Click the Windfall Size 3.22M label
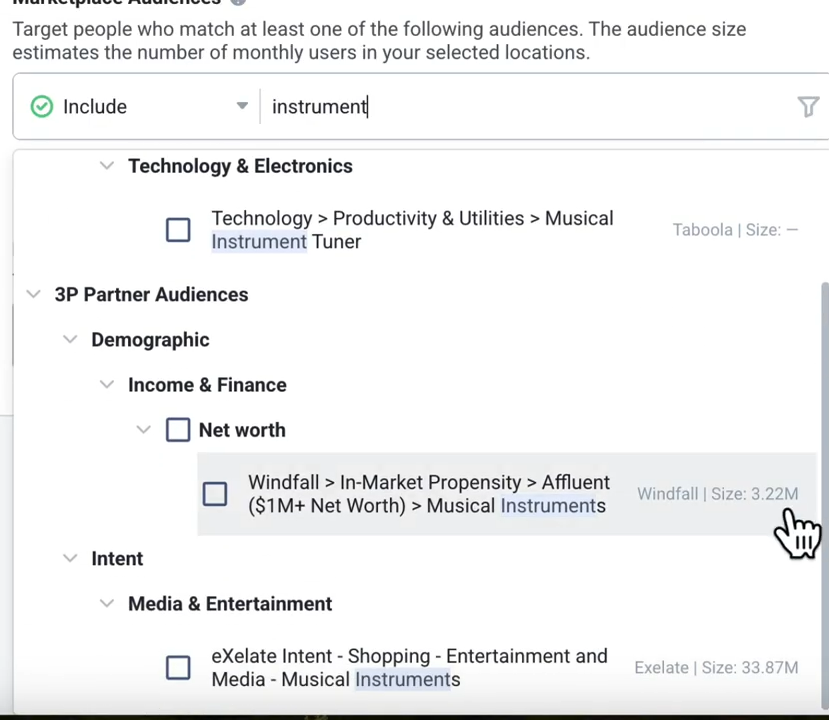This screenshot has width=829, height=720. (717, 494)
